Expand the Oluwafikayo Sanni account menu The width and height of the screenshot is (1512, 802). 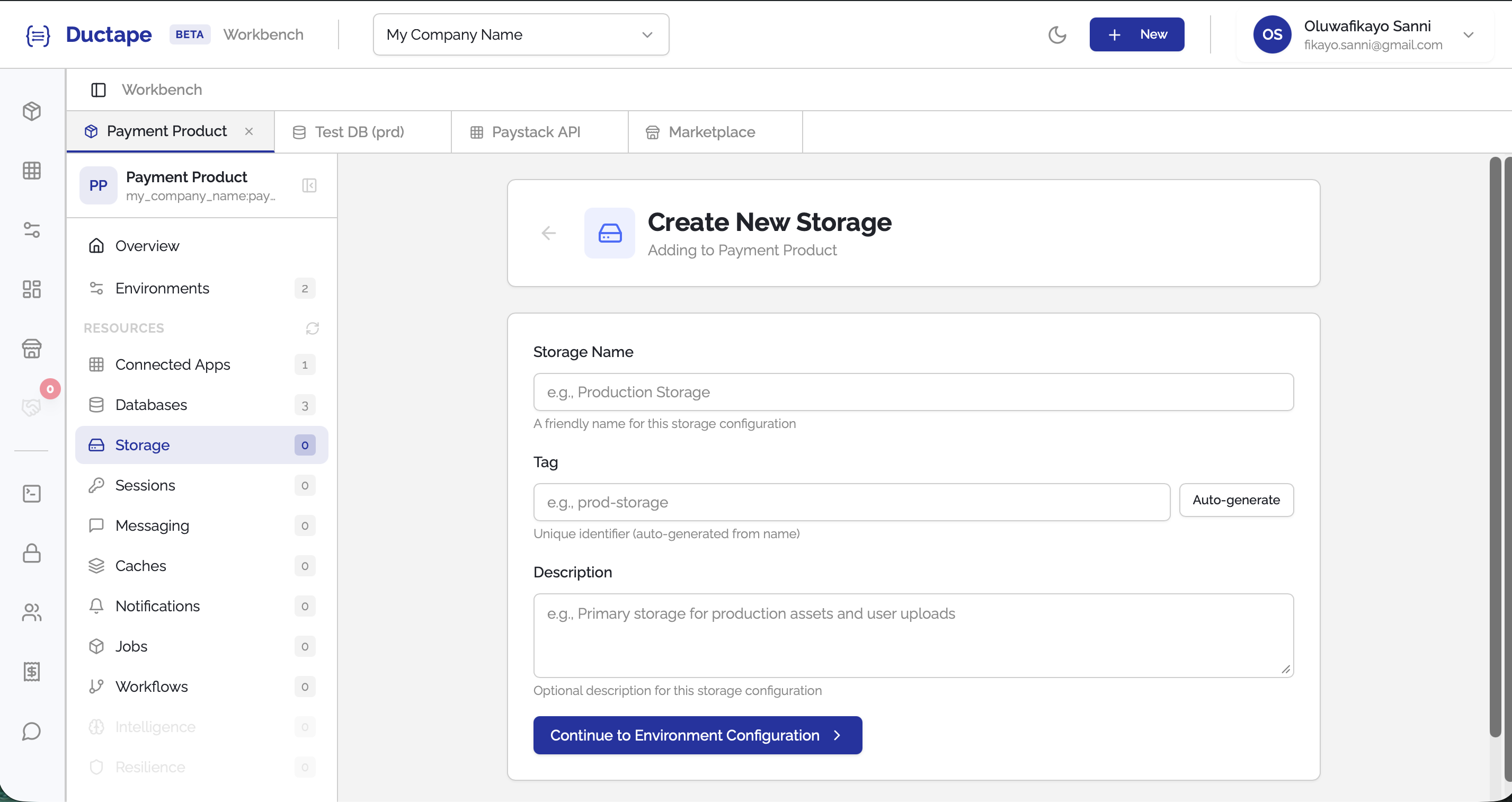tap(1468, 34)
